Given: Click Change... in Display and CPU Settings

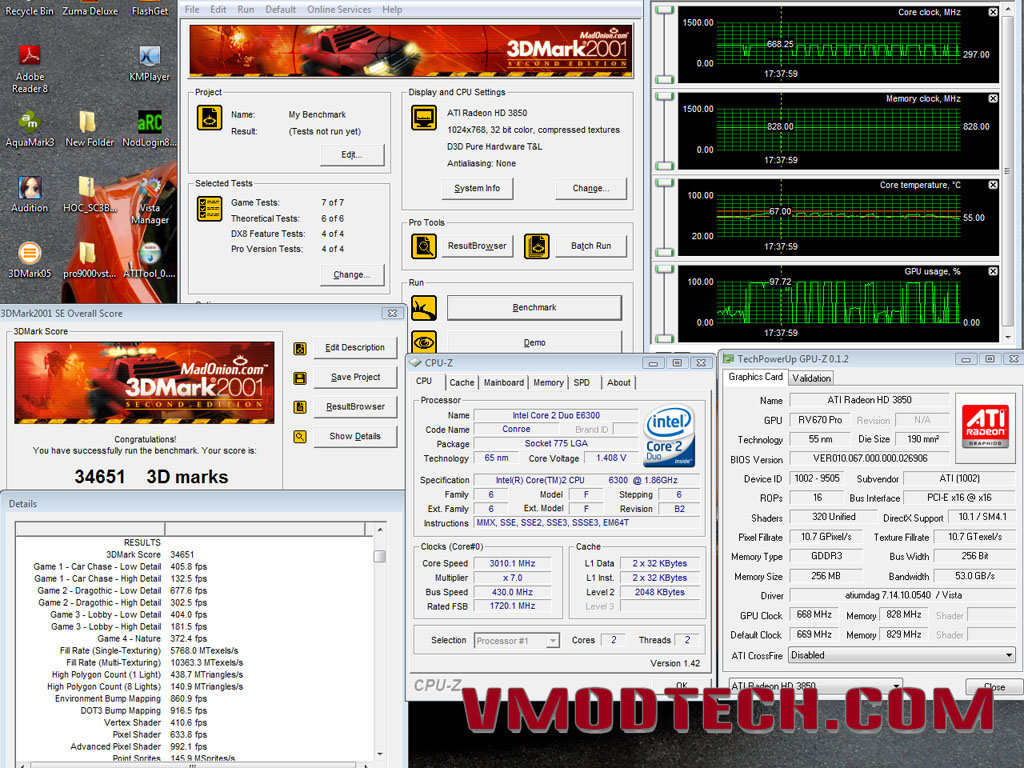Looking at the screenshot, I should point(590,188).
